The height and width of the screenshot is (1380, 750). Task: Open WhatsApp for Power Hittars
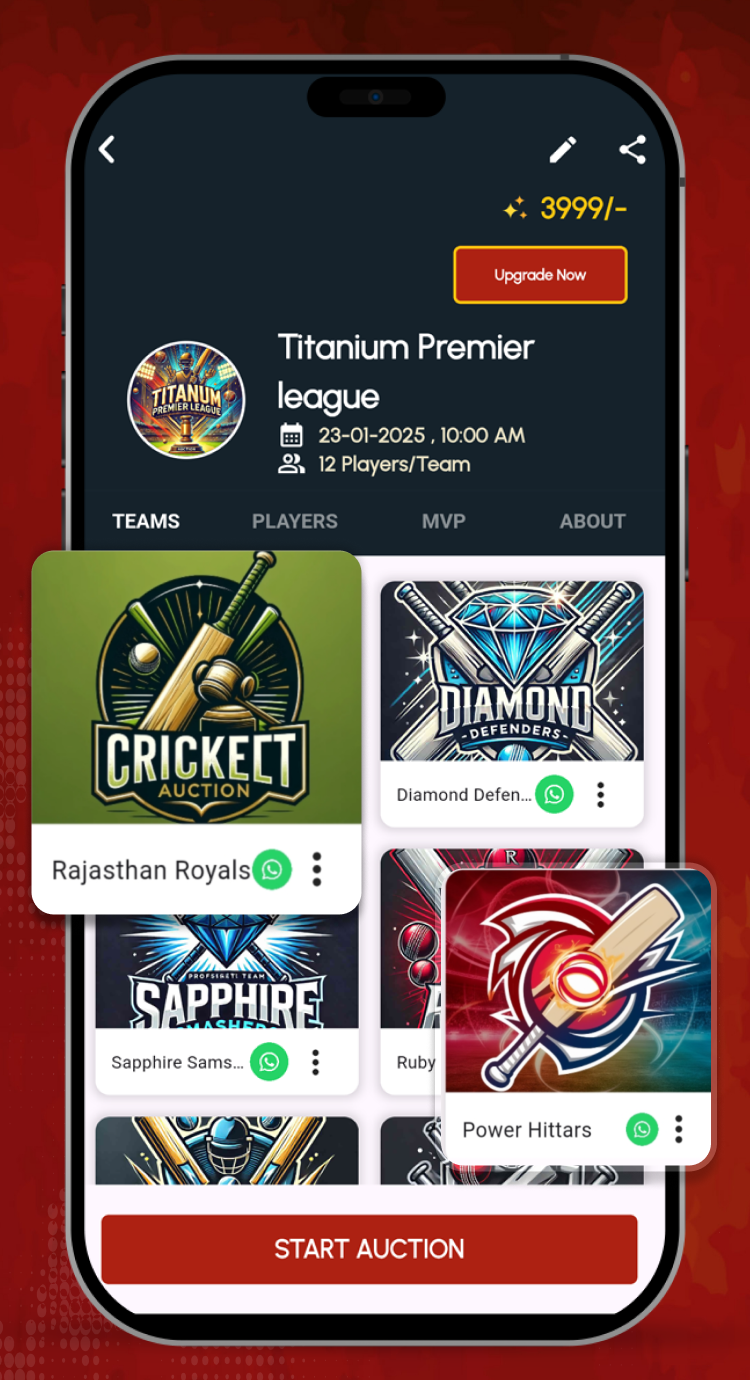pyautogui.click(x=642, y=1130)
